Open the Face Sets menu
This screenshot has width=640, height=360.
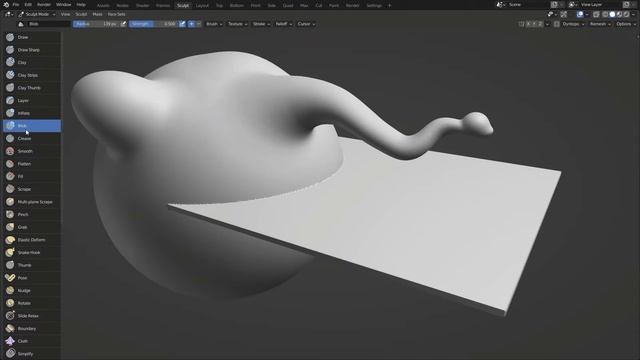point(117,14)
